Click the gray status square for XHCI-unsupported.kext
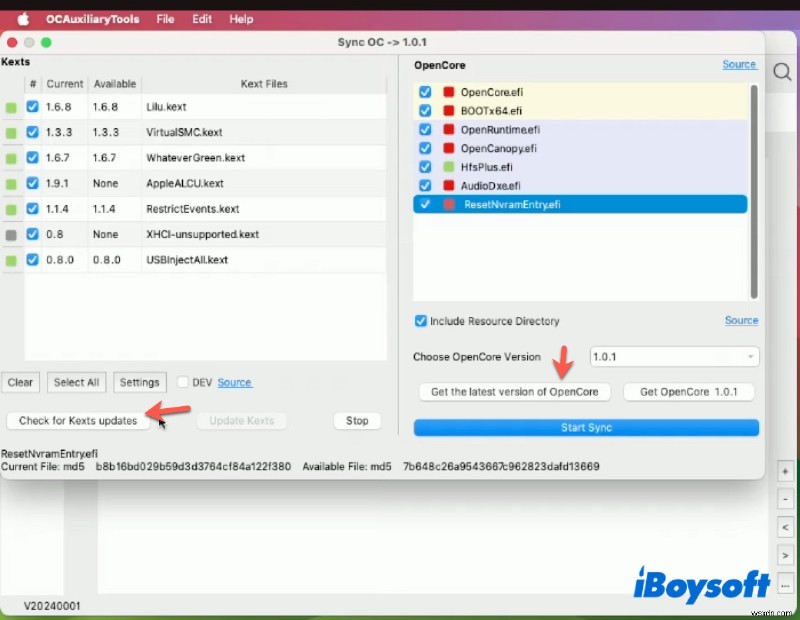The width and height of the screenshot is (800, 620). tap(11, 235)
